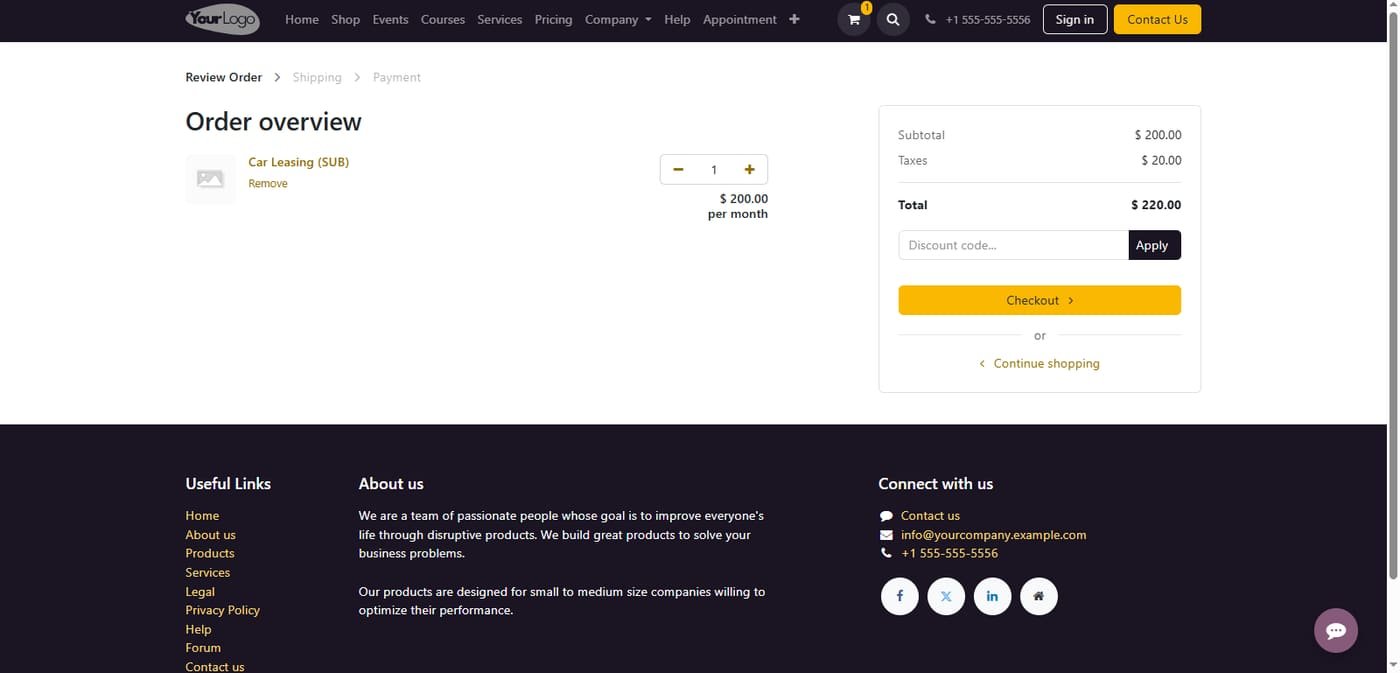
Task: Open the Facebook social icon
Action: point(899,596)
